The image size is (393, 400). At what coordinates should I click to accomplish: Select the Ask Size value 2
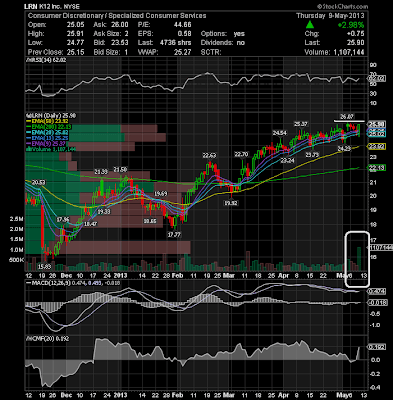click(127, 34)
